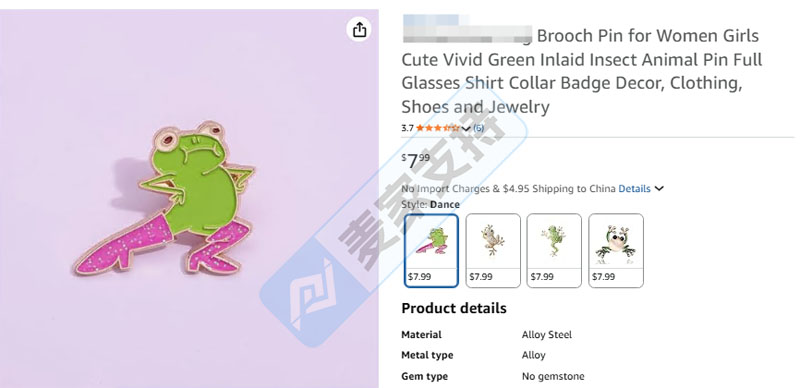This screenshot has height=388, width=800.
Task: Click the No gemstone gem type value
Action: click(553, 377)
